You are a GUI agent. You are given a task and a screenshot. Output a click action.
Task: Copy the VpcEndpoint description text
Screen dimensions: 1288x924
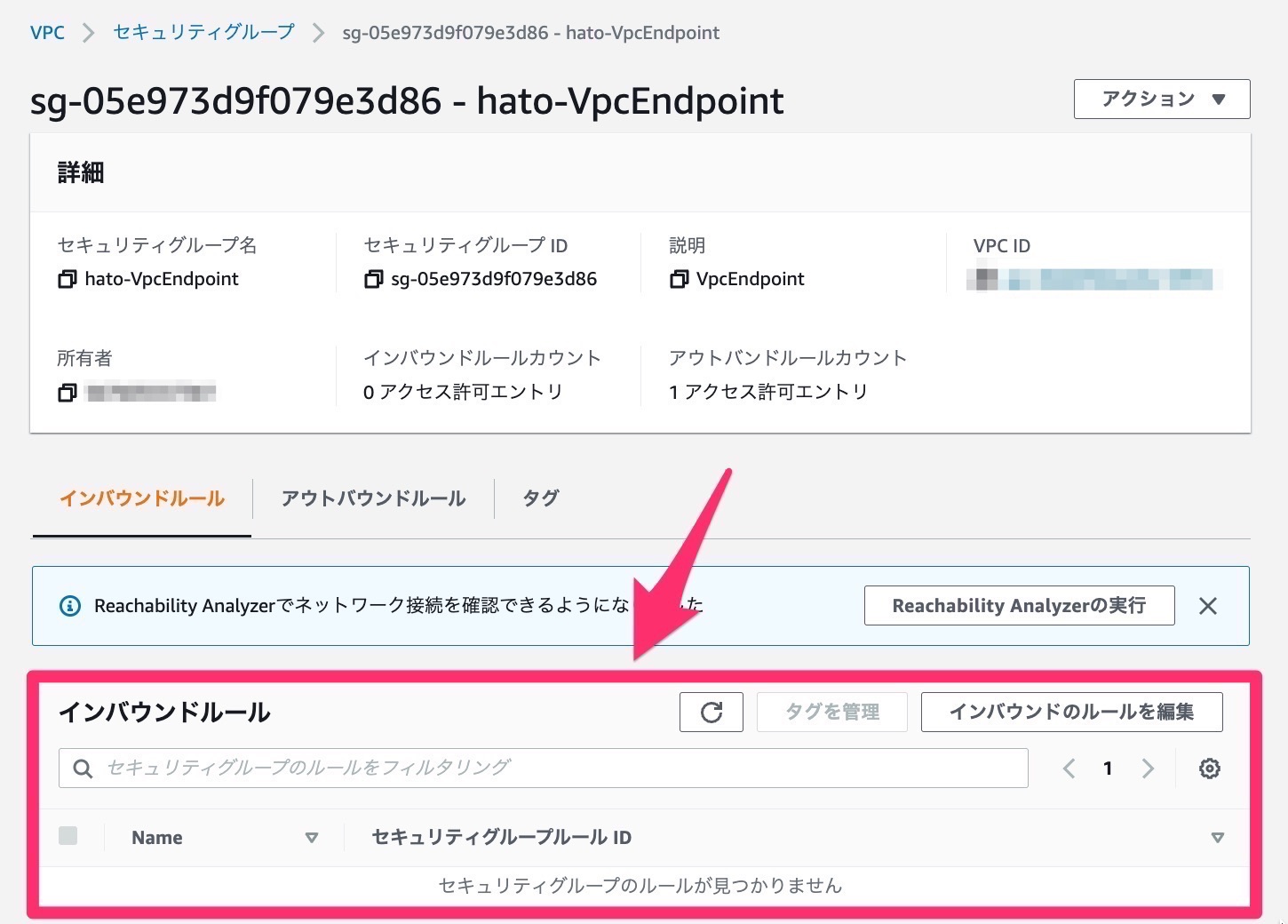(679, 279)
